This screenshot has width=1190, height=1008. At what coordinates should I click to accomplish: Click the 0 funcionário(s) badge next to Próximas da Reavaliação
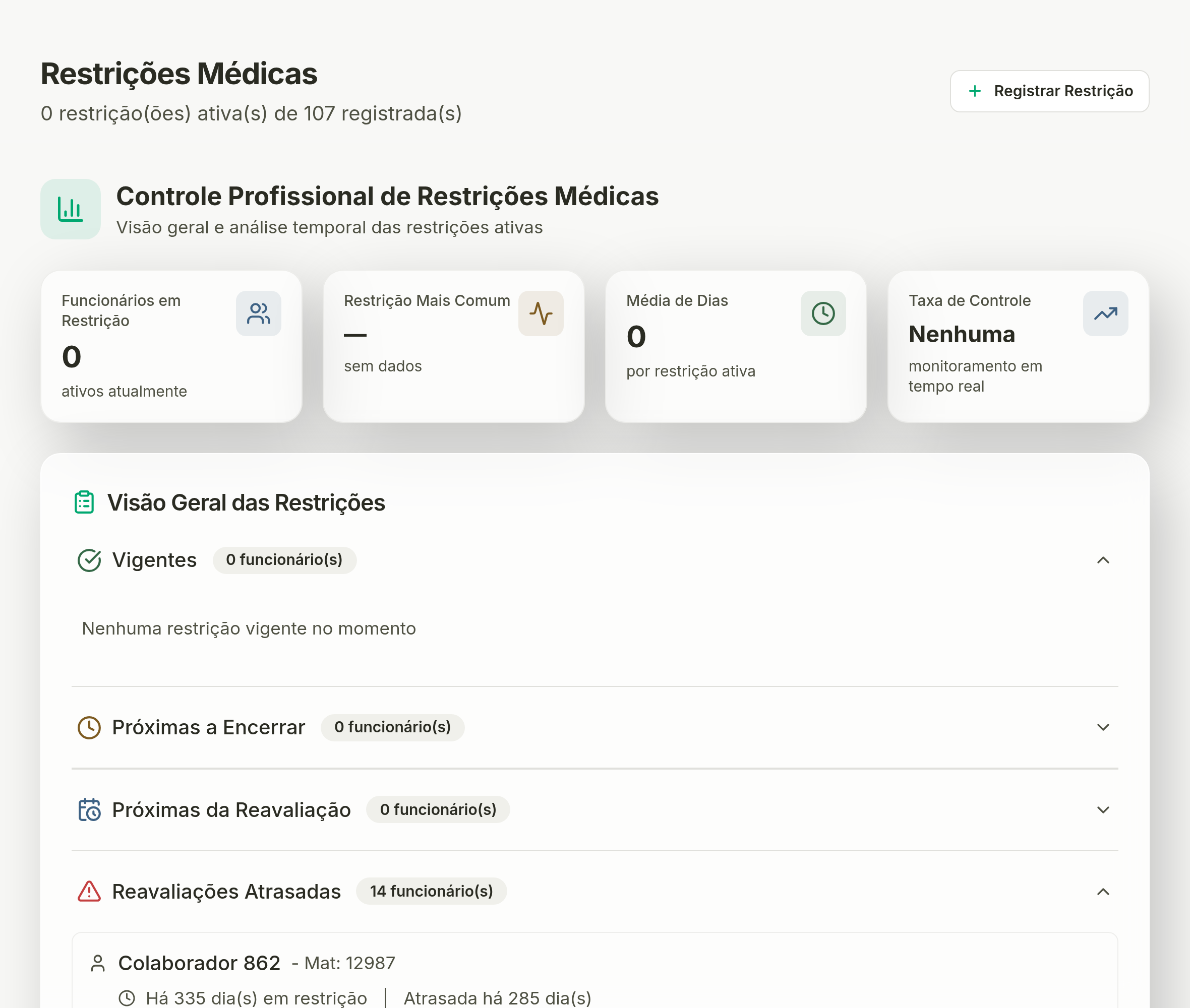(x=438, y=810)
